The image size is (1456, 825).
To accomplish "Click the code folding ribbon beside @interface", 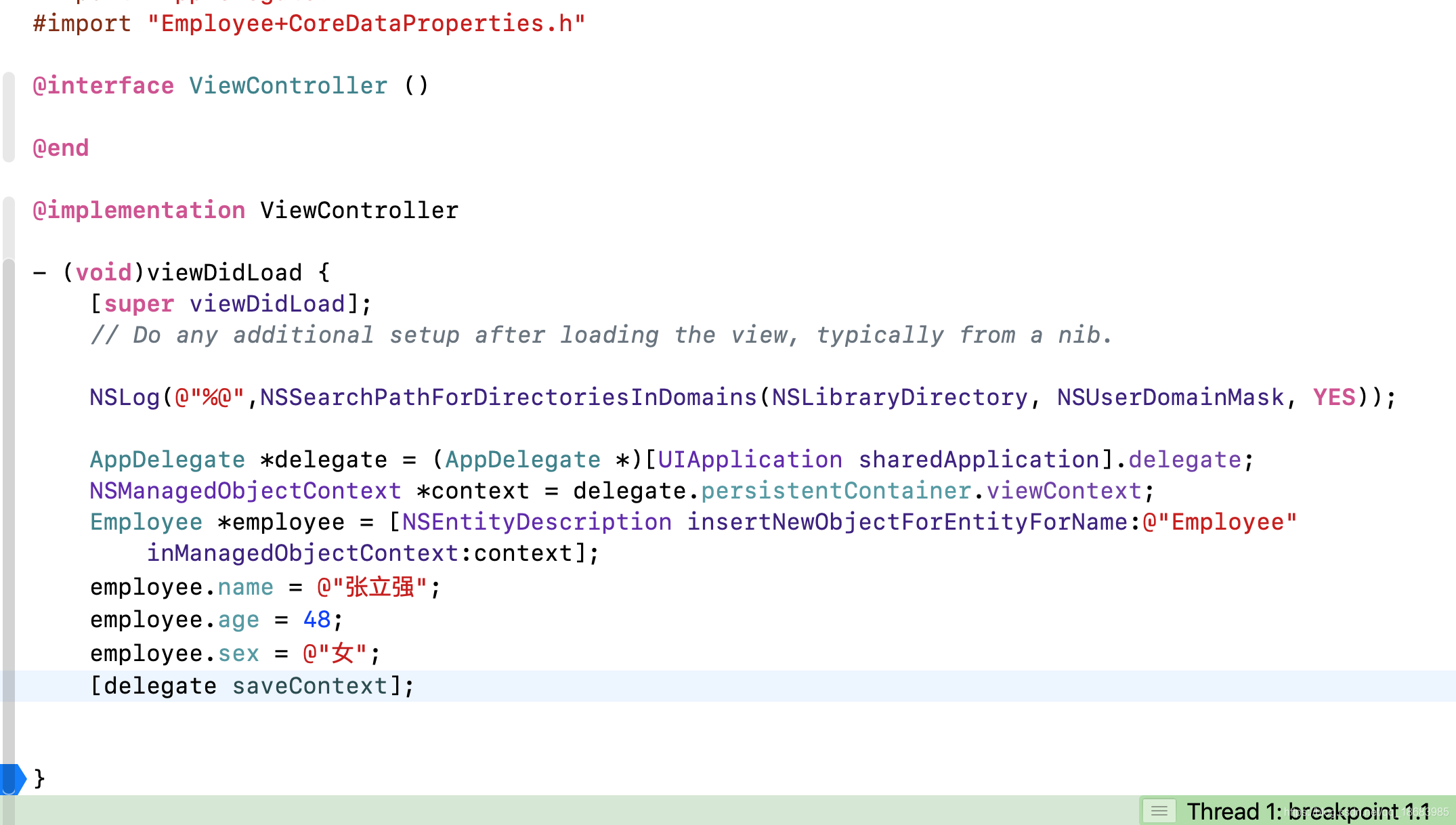I will pos(9,117).
